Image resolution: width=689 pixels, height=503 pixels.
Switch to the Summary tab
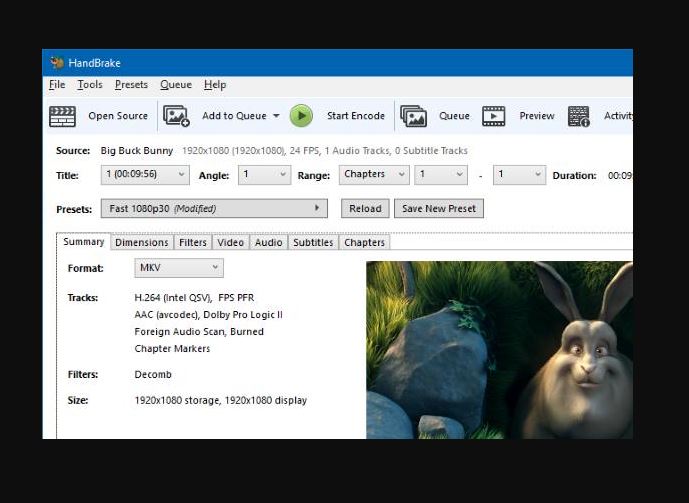click(83, 242)
